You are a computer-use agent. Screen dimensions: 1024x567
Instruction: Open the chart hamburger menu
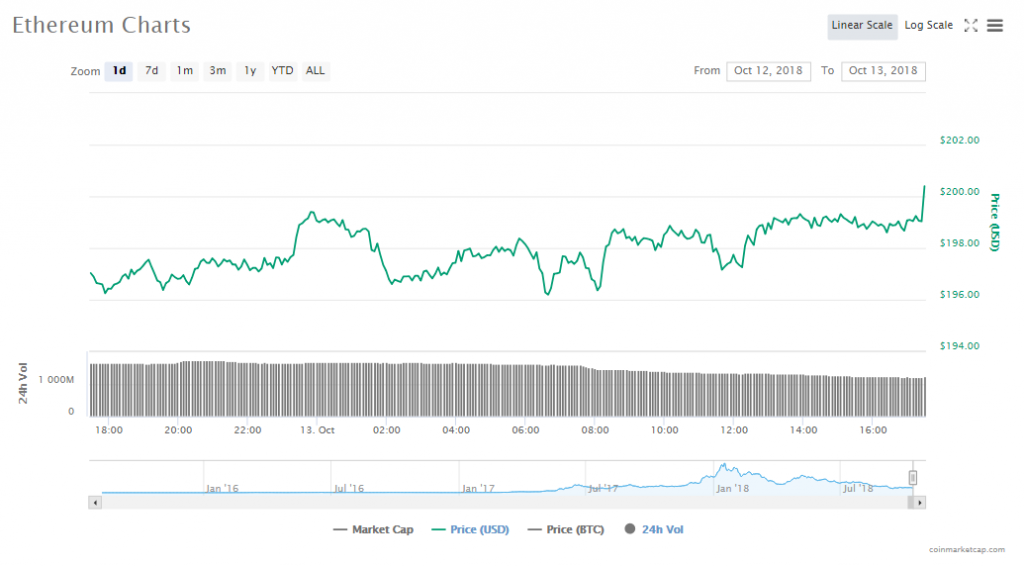995,26
